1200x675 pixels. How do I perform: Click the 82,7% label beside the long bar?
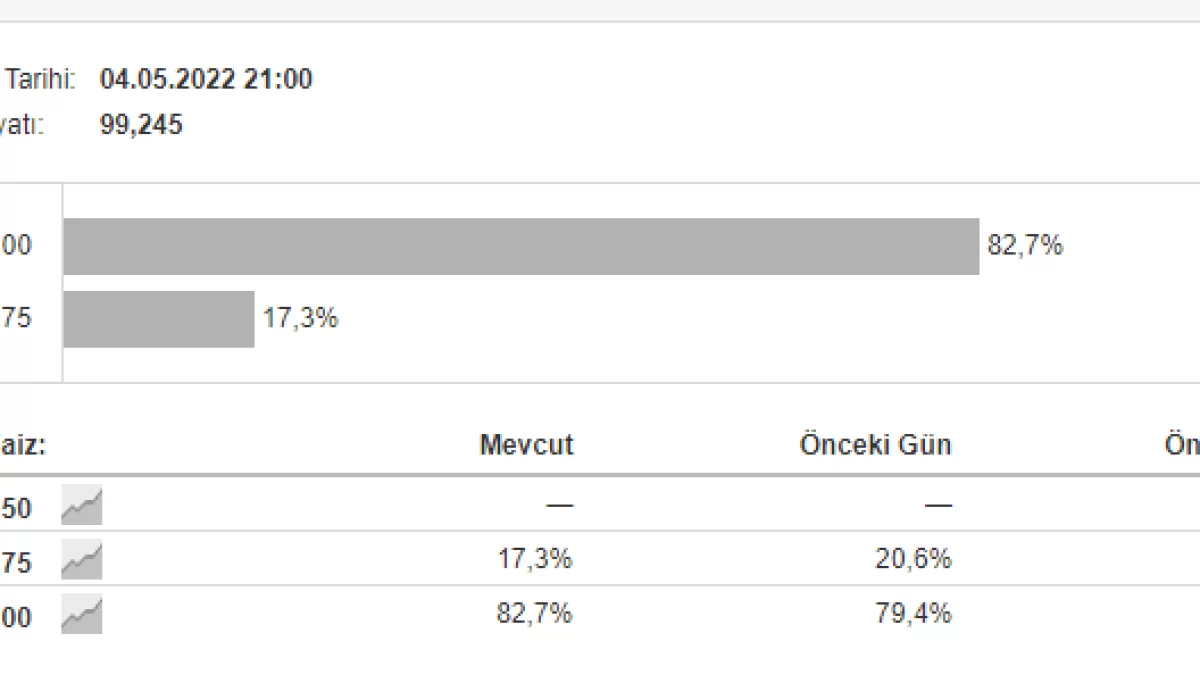pyautogui.click(x=1025, y=246)
